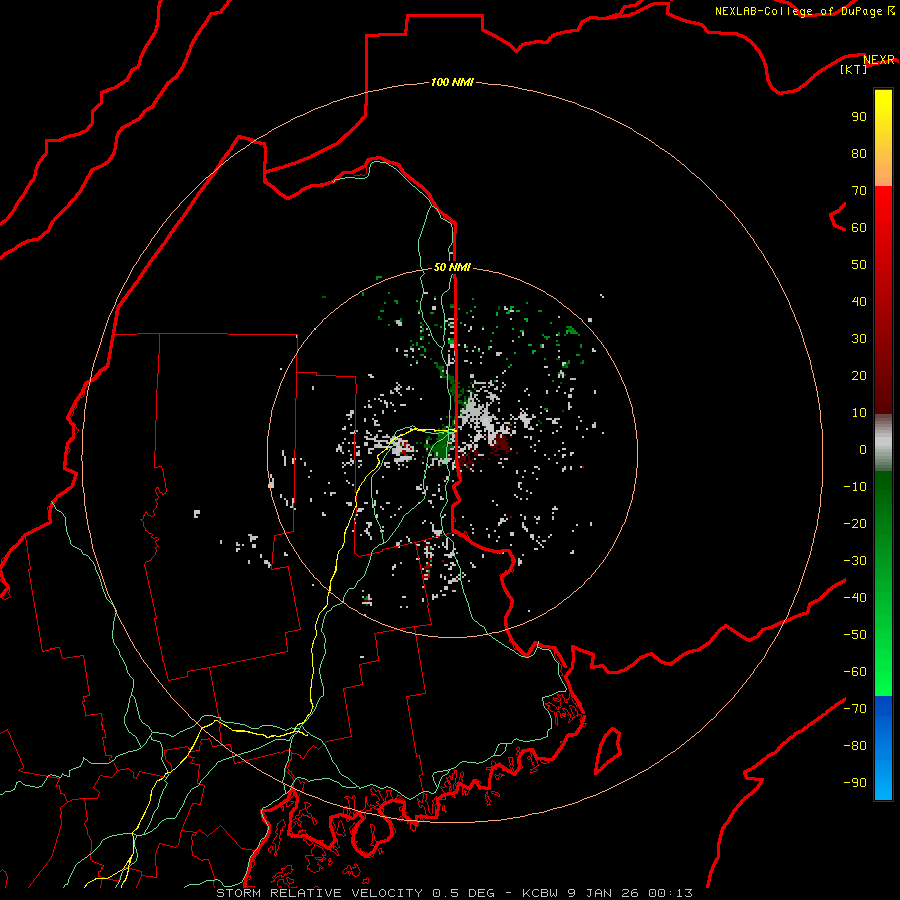Select the -80 value on velocity scale
Viewport: 900px width, 900px height.
(855, 746)
